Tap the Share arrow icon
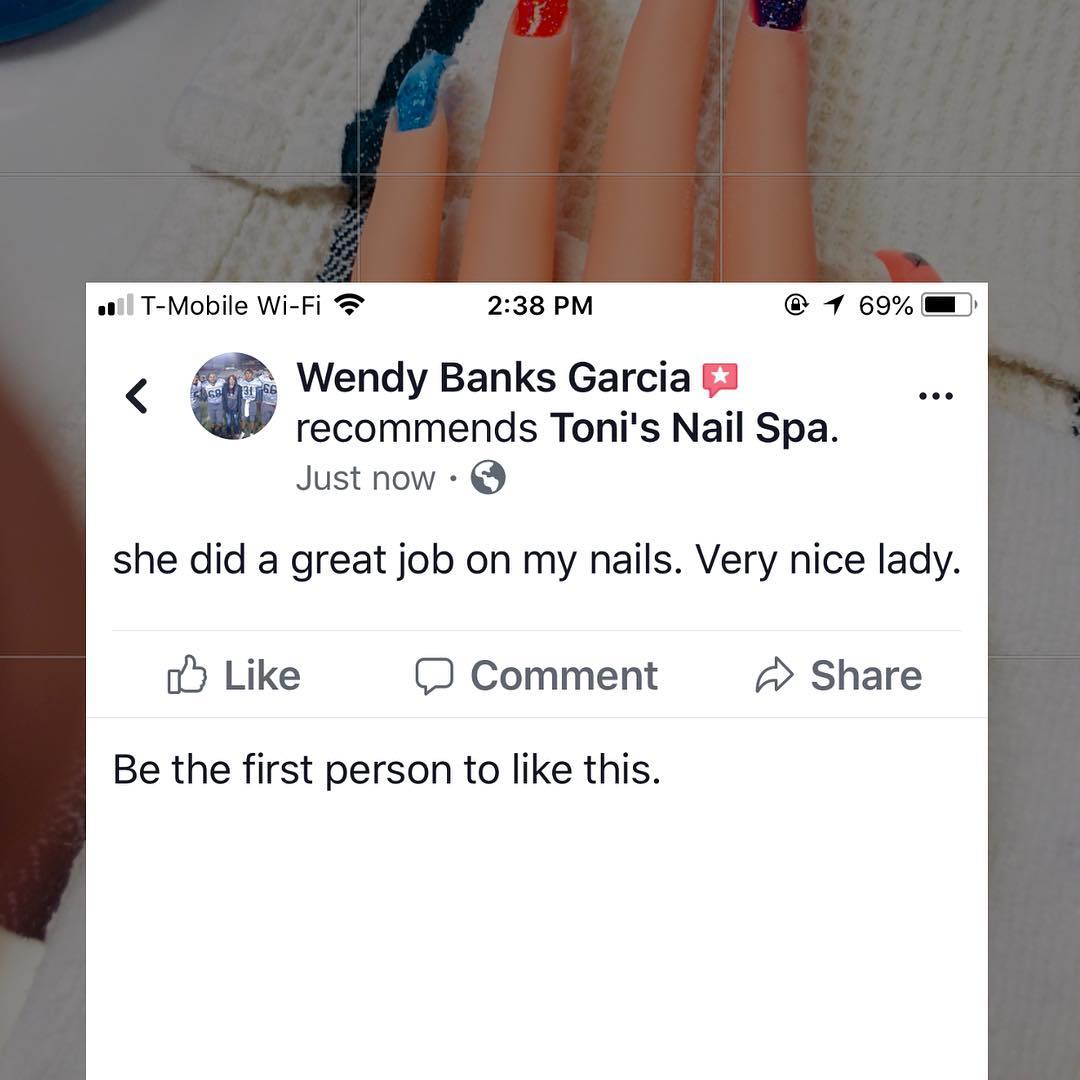 (x=775, y=675)
